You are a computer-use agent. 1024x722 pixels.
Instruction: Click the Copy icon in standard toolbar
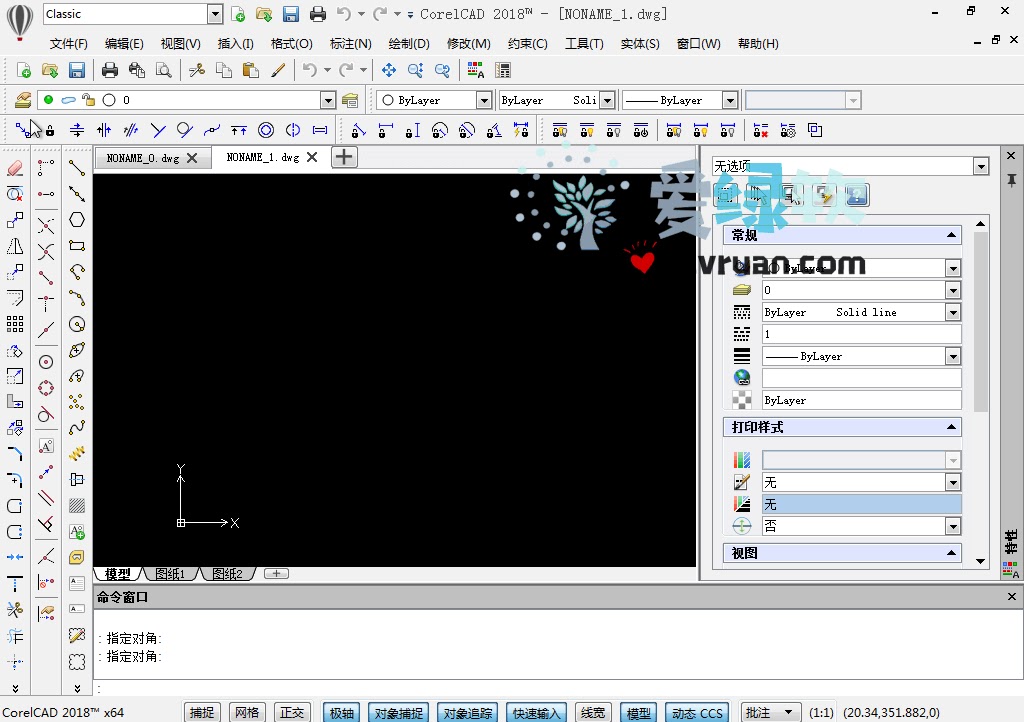tap(223, 70)
